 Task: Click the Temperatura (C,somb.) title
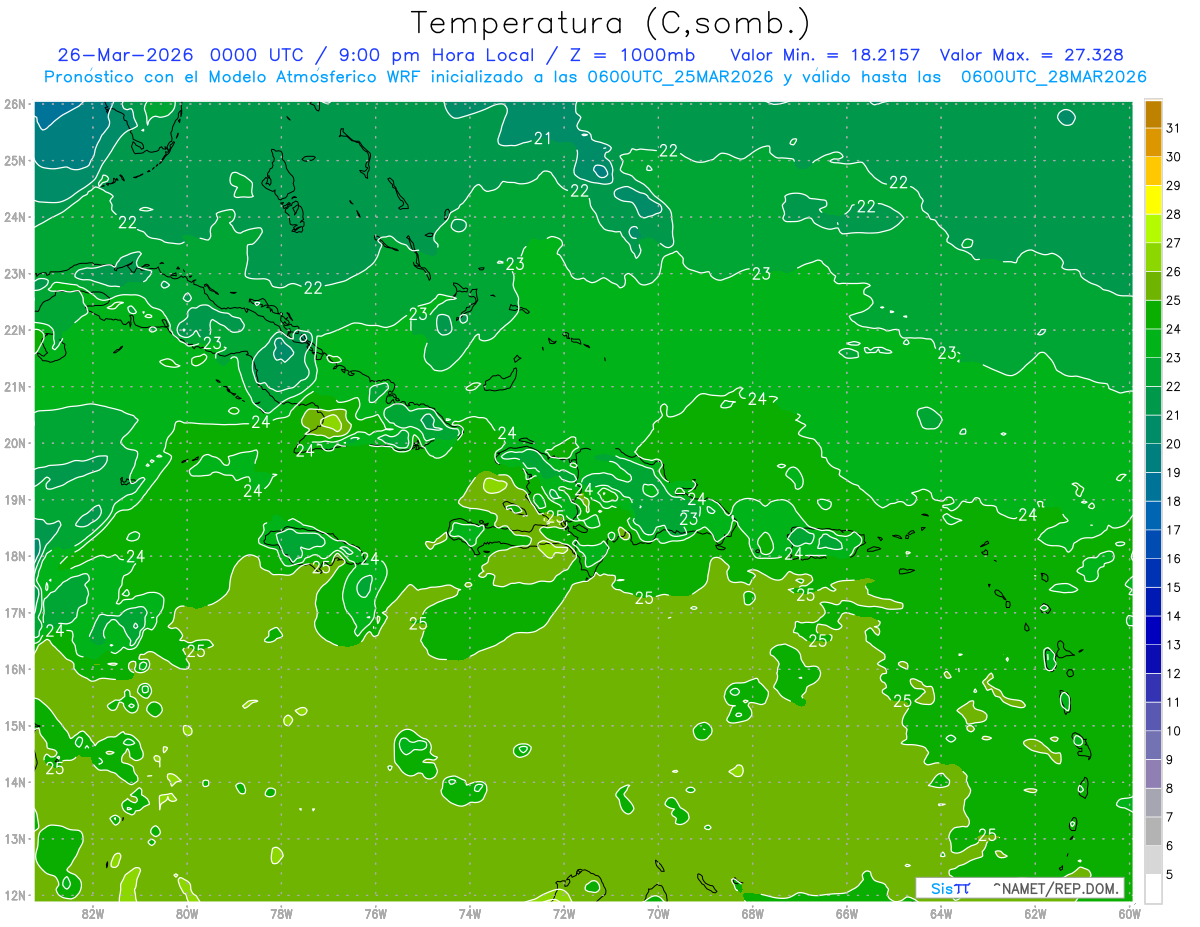point(611,23)
